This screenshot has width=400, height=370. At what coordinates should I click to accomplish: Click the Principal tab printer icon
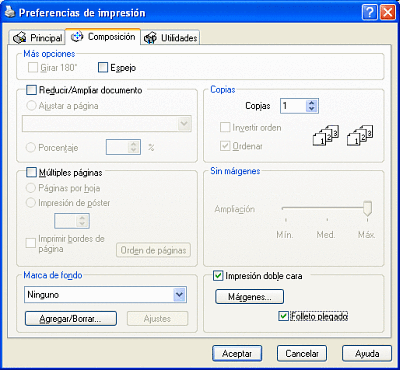tap(19, 38)
